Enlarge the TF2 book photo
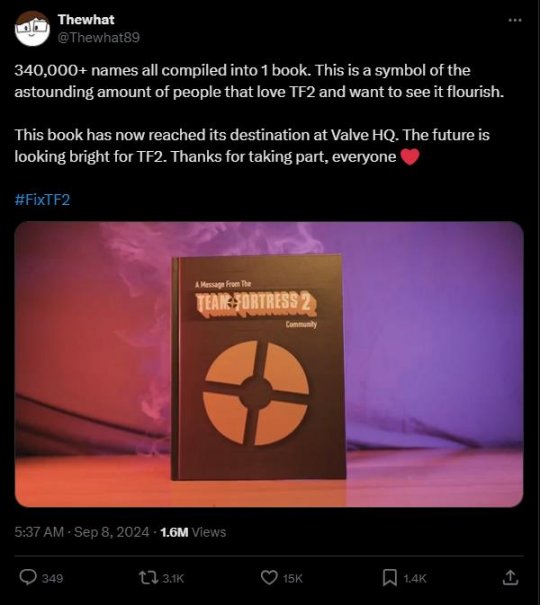This screenshot has width=540, height=605. tap(269, 364)
